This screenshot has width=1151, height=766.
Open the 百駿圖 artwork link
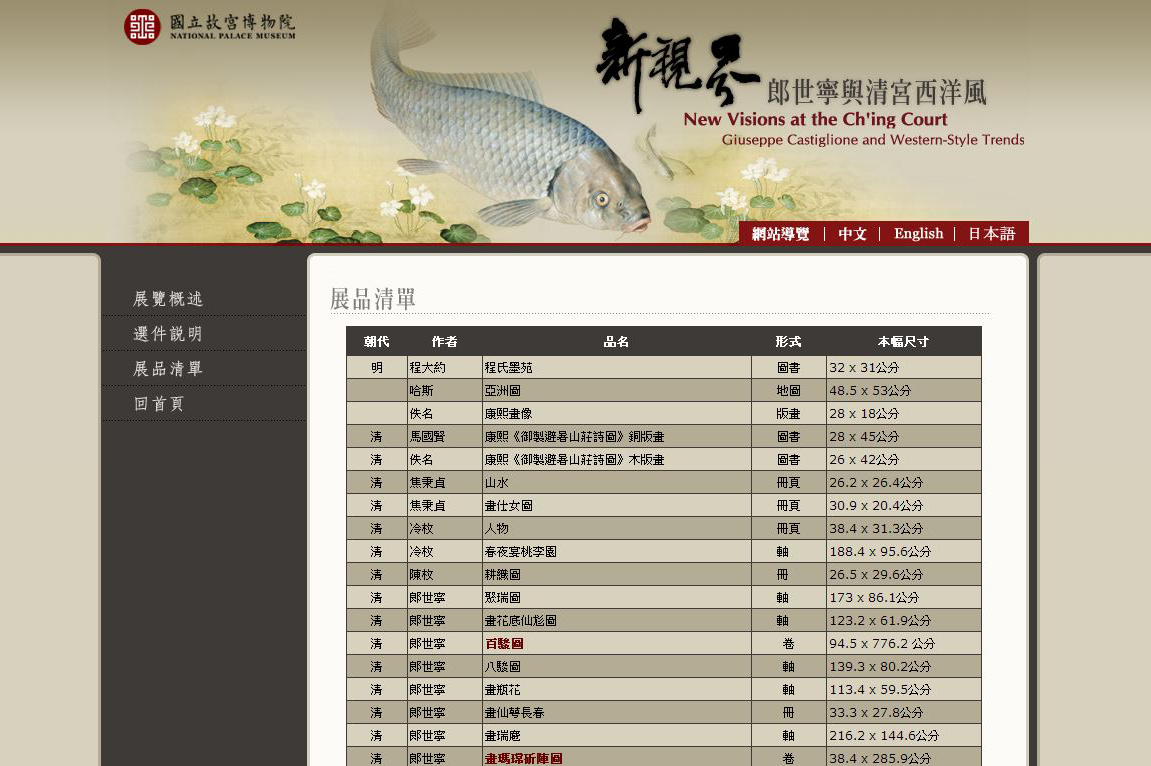click(x=504, y=644)
